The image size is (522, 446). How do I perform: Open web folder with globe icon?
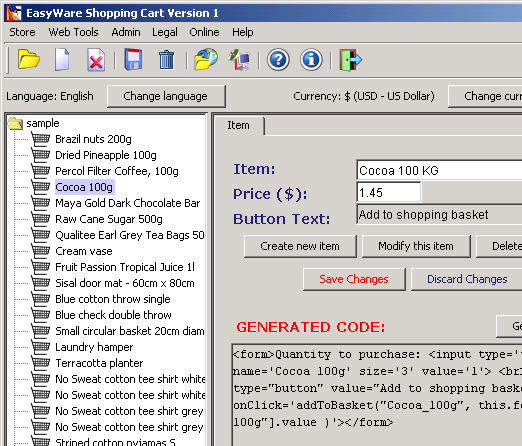[x=206, y=60]
